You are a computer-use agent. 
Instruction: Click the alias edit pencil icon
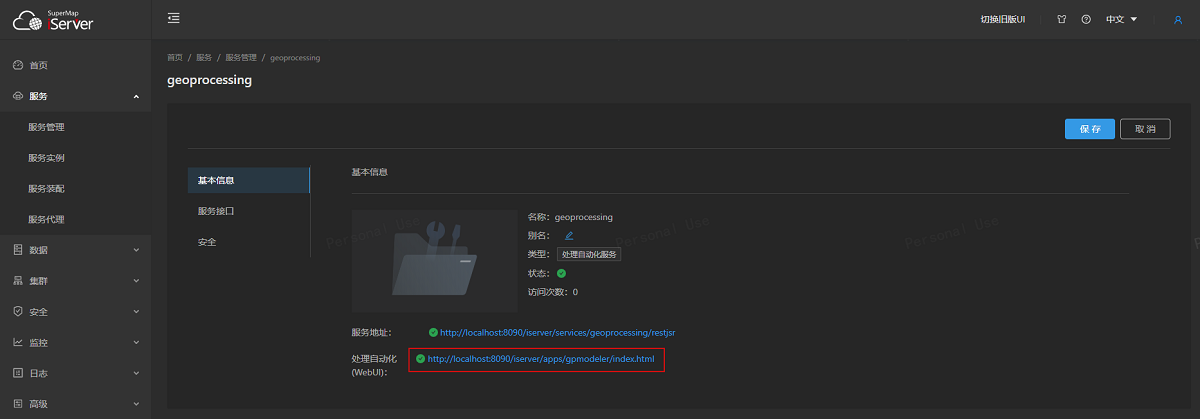coord(569,236)
